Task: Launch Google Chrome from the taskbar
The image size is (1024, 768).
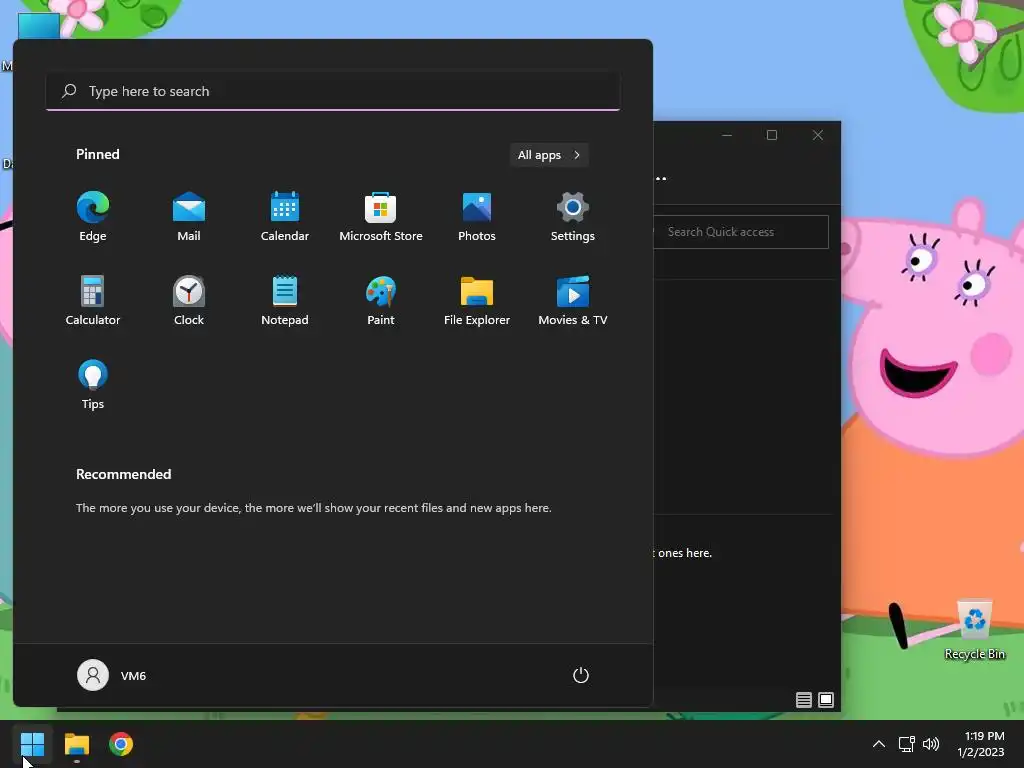Action: pos(121,744)
